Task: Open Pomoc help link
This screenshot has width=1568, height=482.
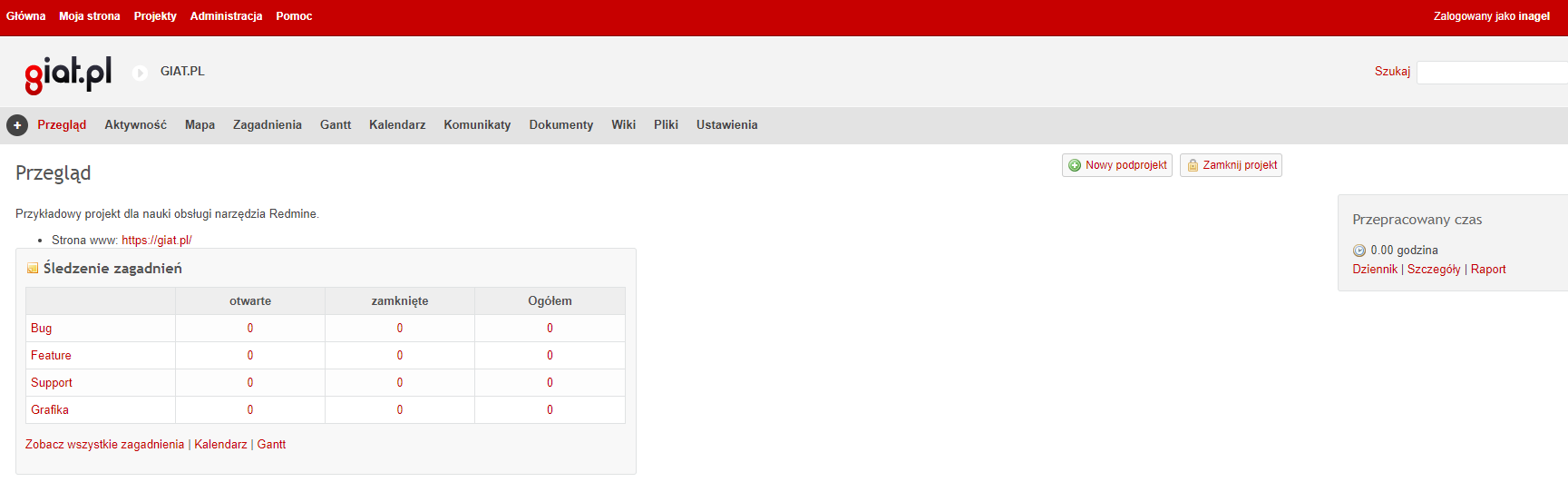Action: [x=294, y=16]
